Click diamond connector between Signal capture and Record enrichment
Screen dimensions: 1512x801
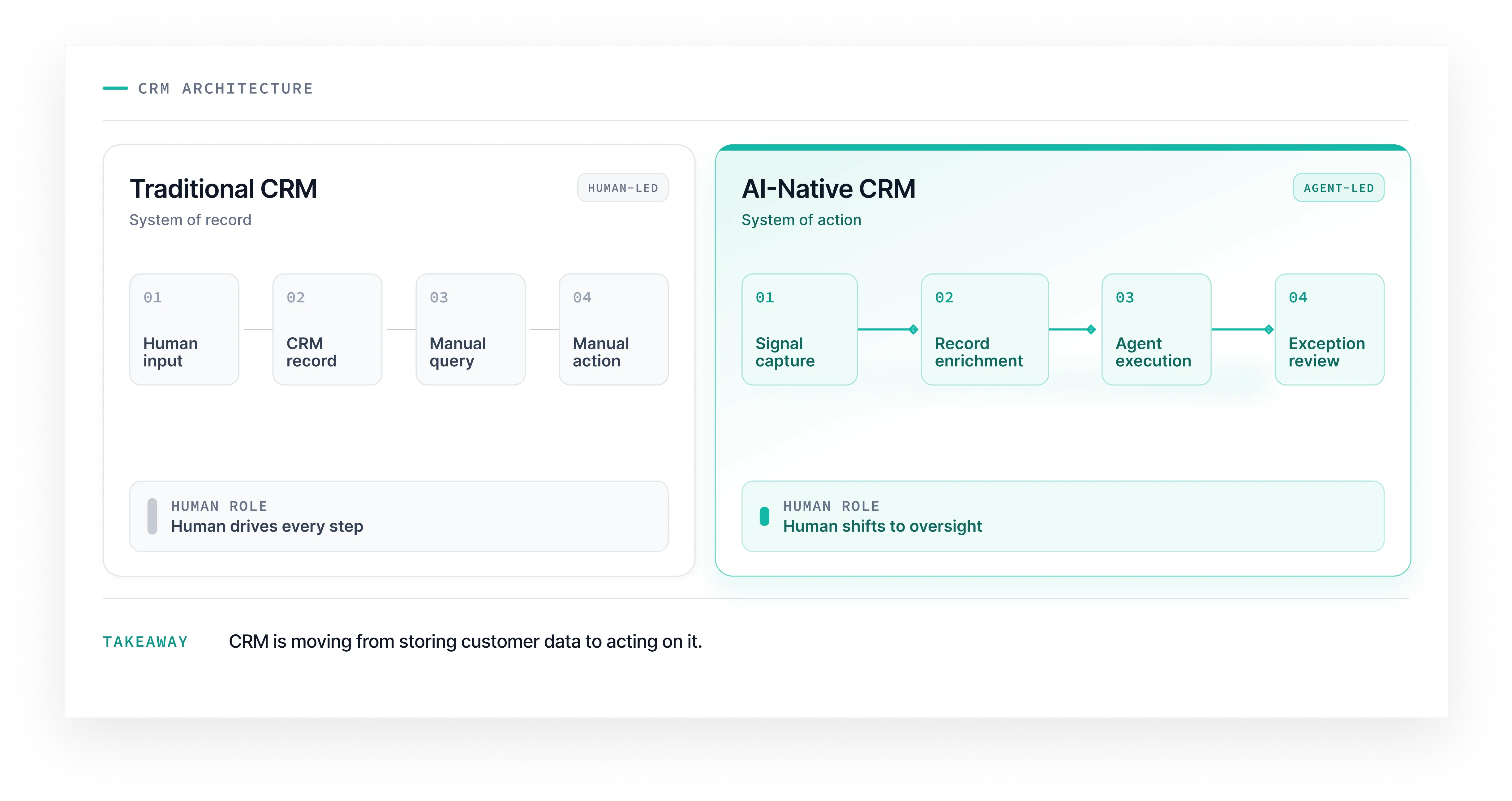(913, 329)
